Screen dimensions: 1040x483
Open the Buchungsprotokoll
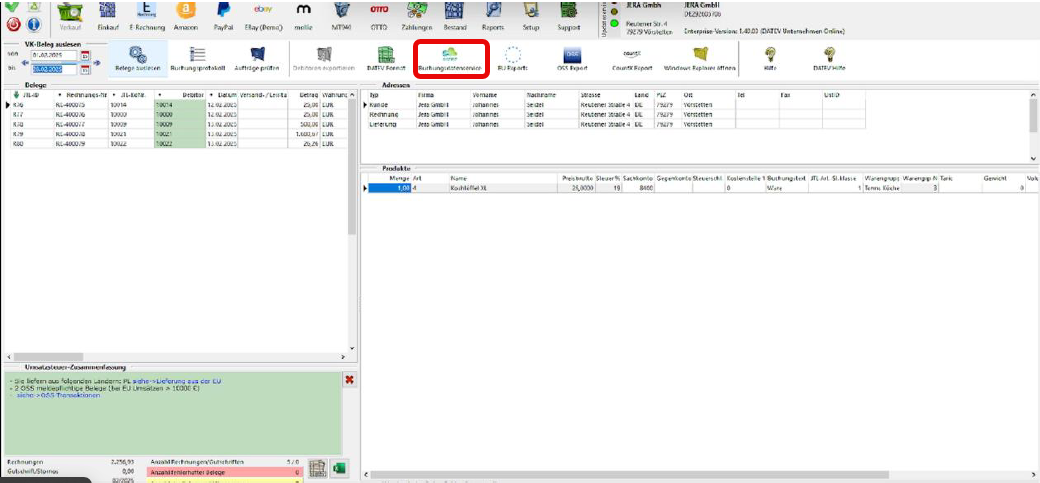(x=197, y=57)
